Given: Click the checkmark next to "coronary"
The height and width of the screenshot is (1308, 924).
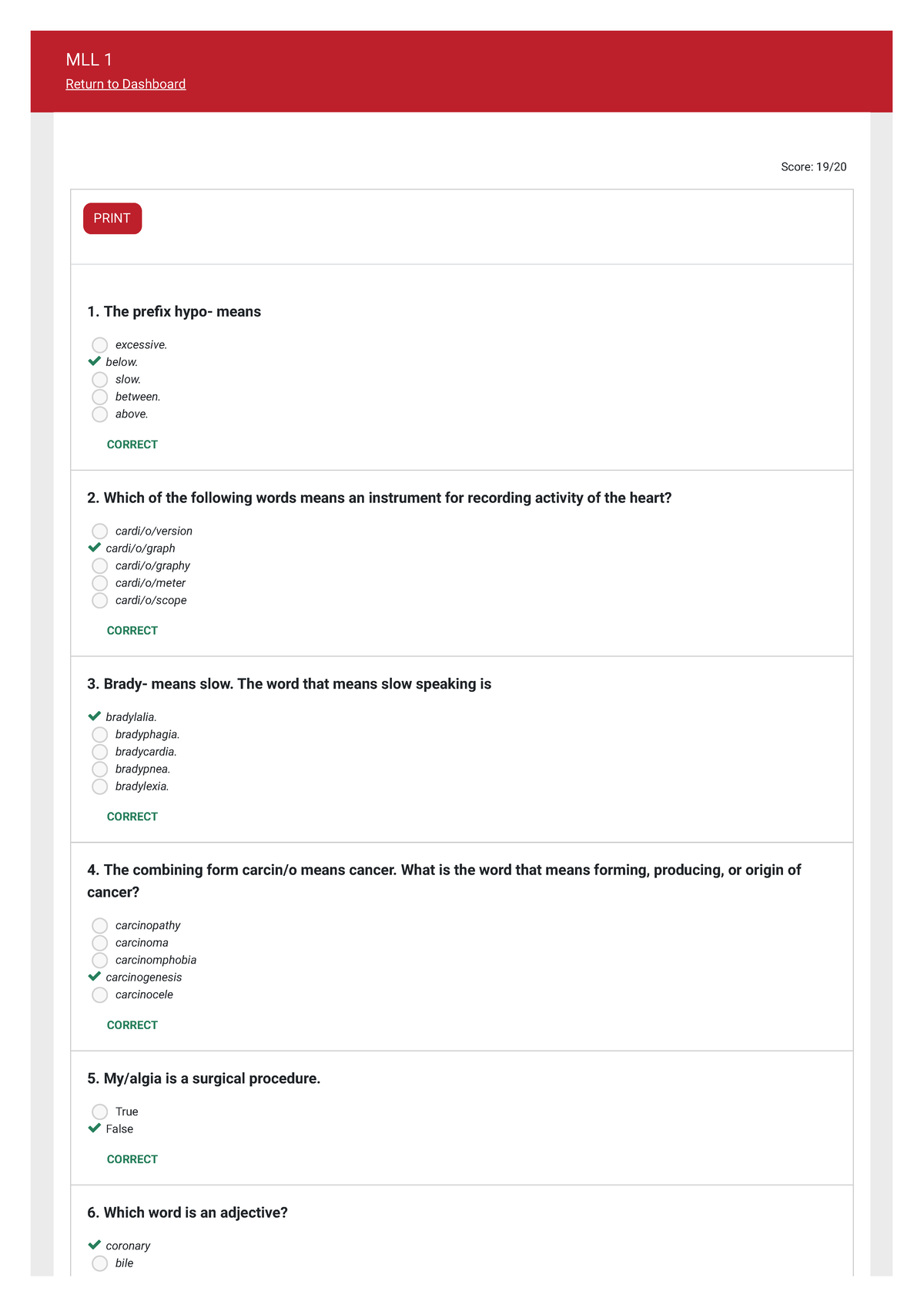Looking at the screenshot, I should click(95, 1245).
